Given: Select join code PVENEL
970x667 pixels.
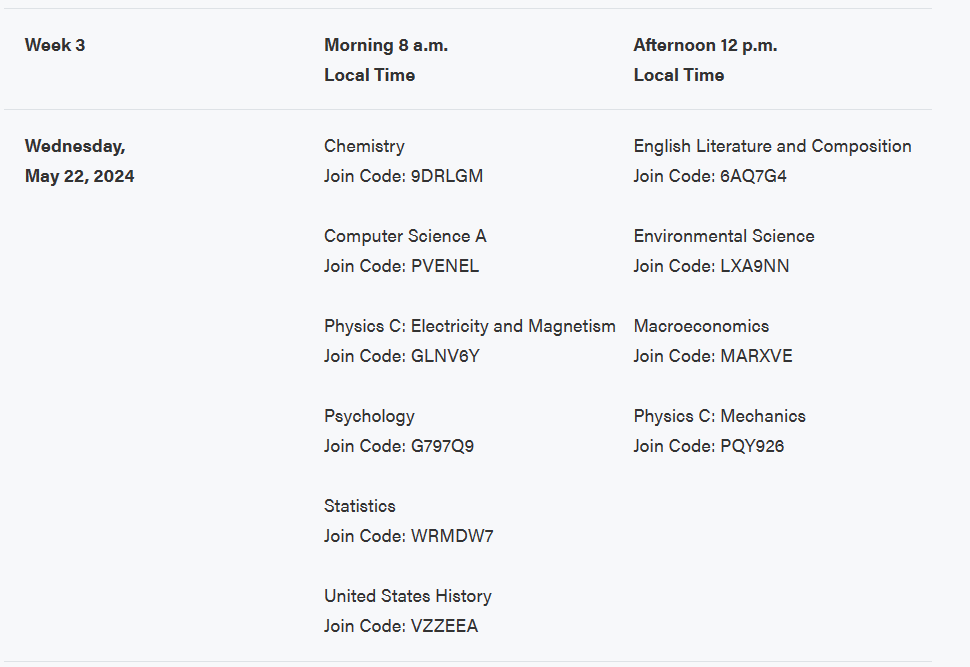Looking at the screenshot, I should (445, 266).
